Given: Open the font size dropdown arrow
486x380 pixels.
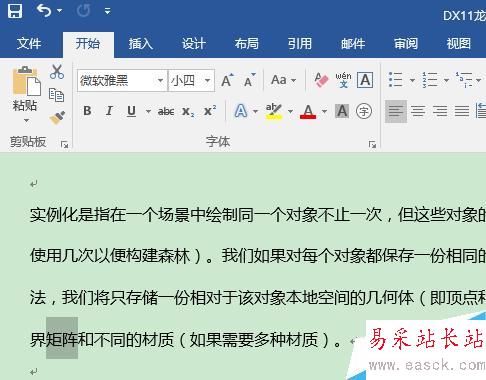Looking at the screenshot, I should (207, 81).
